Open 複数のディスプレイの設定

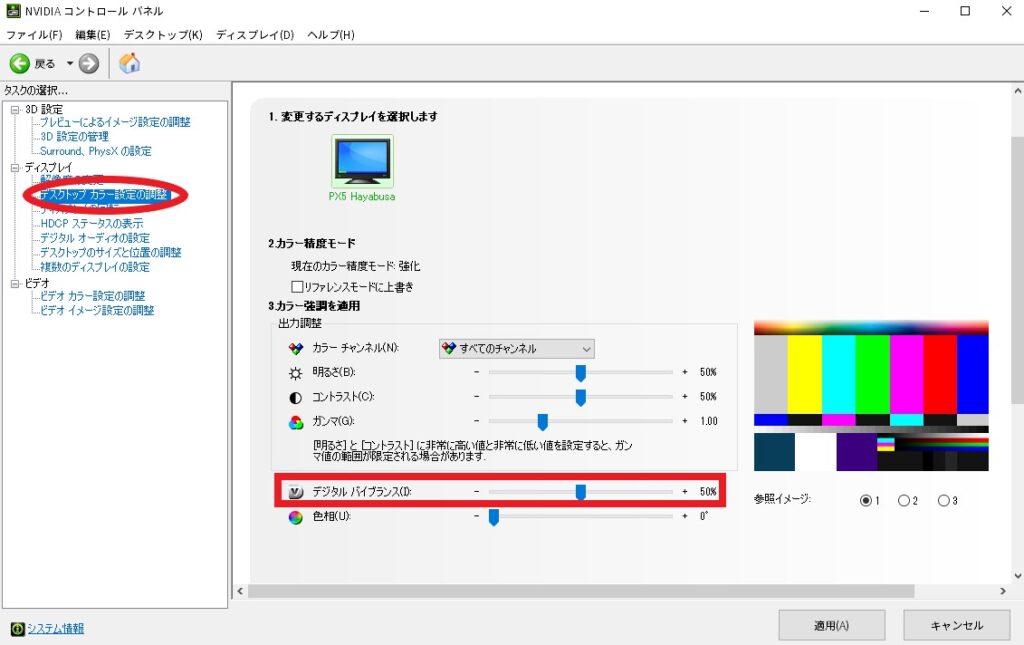point(95,266)
